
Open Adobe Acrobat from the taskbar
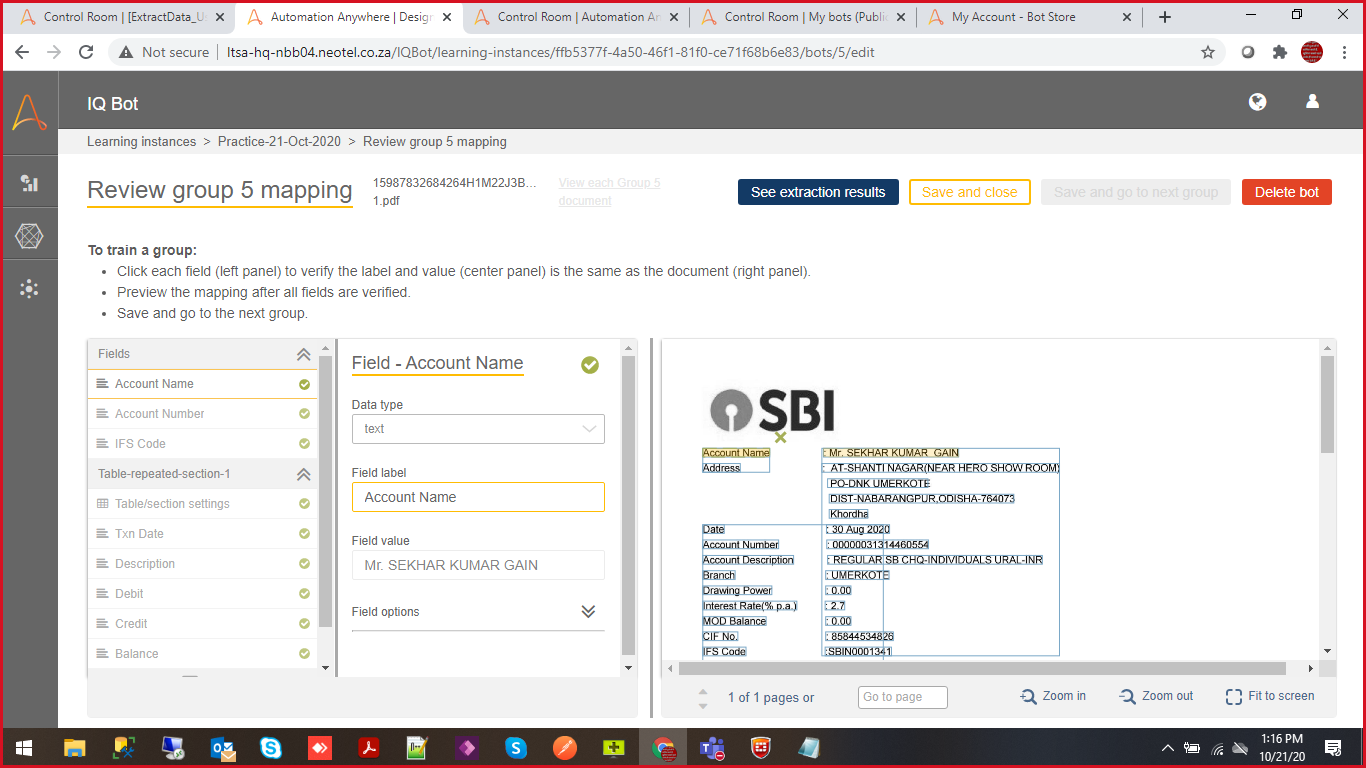pyautogui.click(x=369, y=747)
